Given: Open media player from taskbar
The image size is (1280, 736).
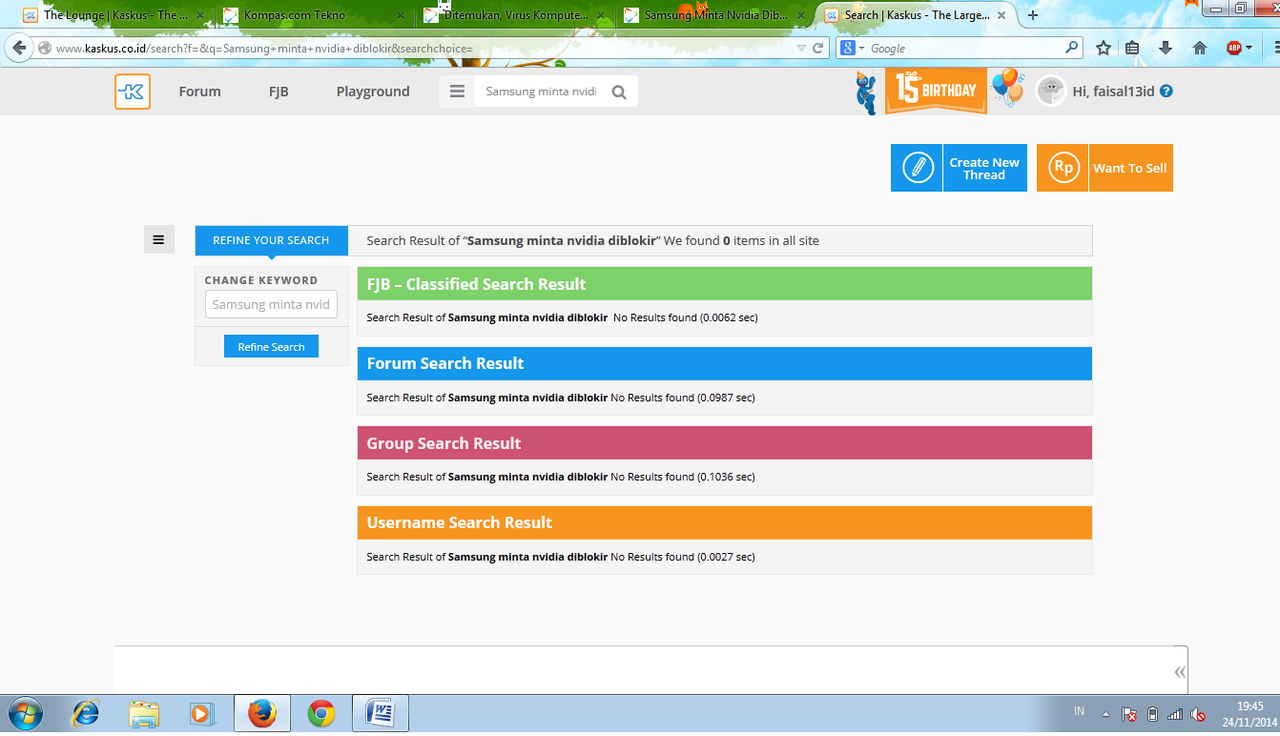Looking at the screenshot, I should tap(203, 713).
